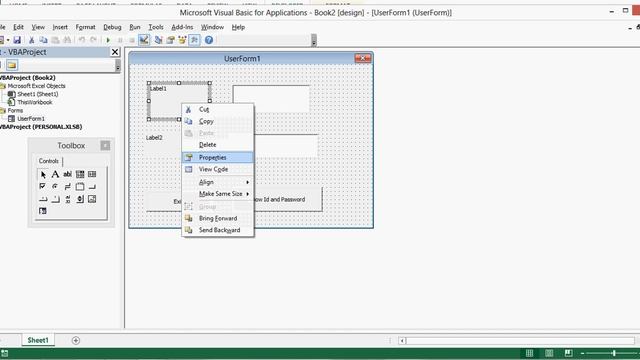Open the View menu
Screen dimensions: 640x360
pos(38,27)
